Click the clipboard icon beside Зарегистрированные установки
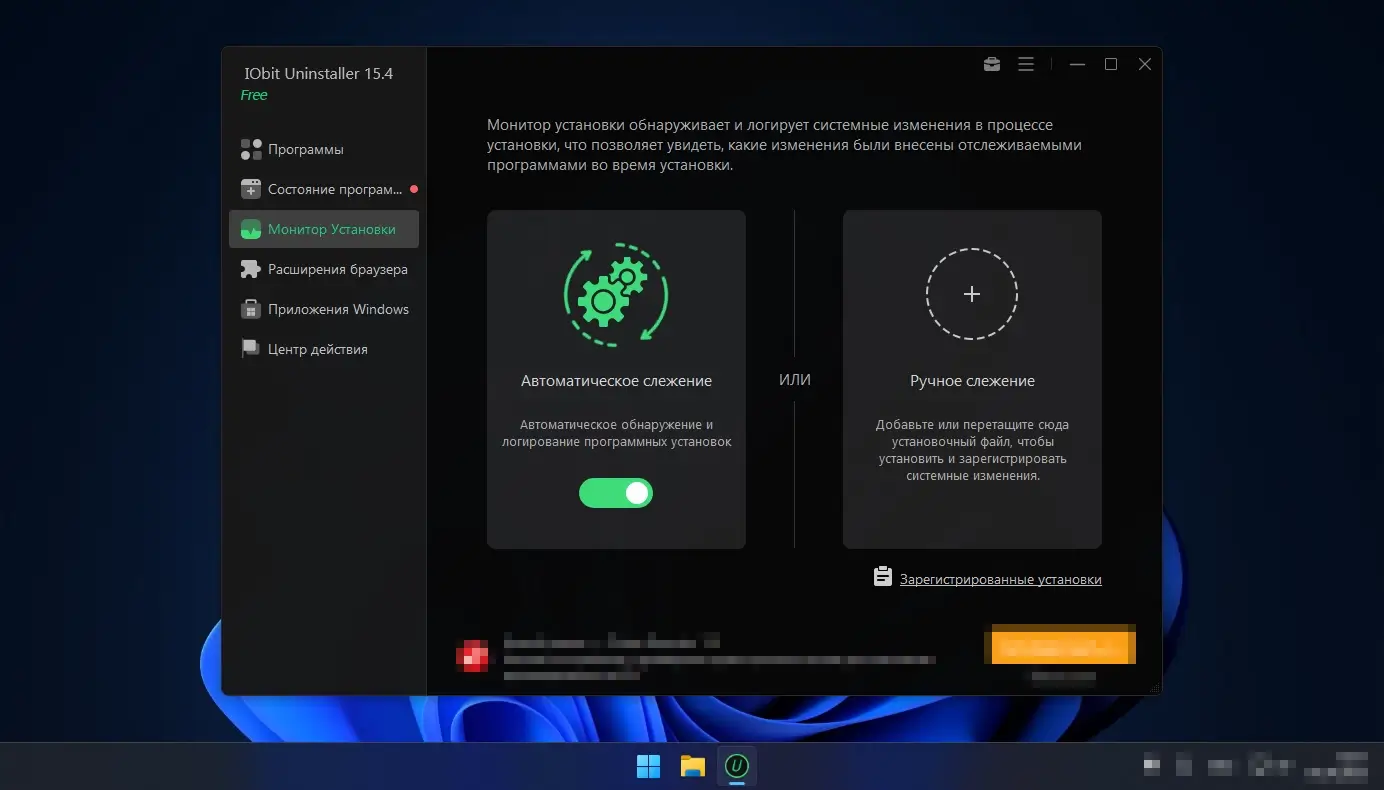The image size is (1384, 790). point(882,577)
